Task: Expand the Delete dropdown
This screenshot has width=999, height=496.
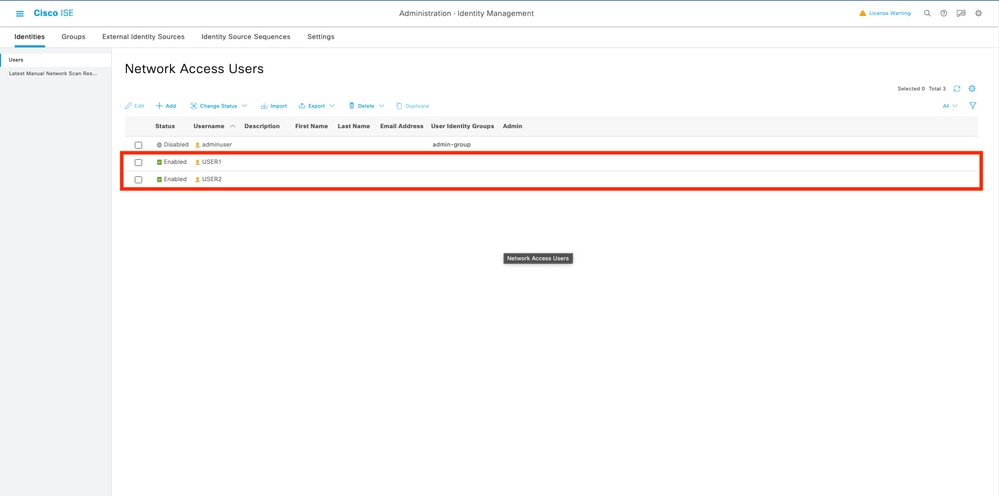Action: coord(366,106)
